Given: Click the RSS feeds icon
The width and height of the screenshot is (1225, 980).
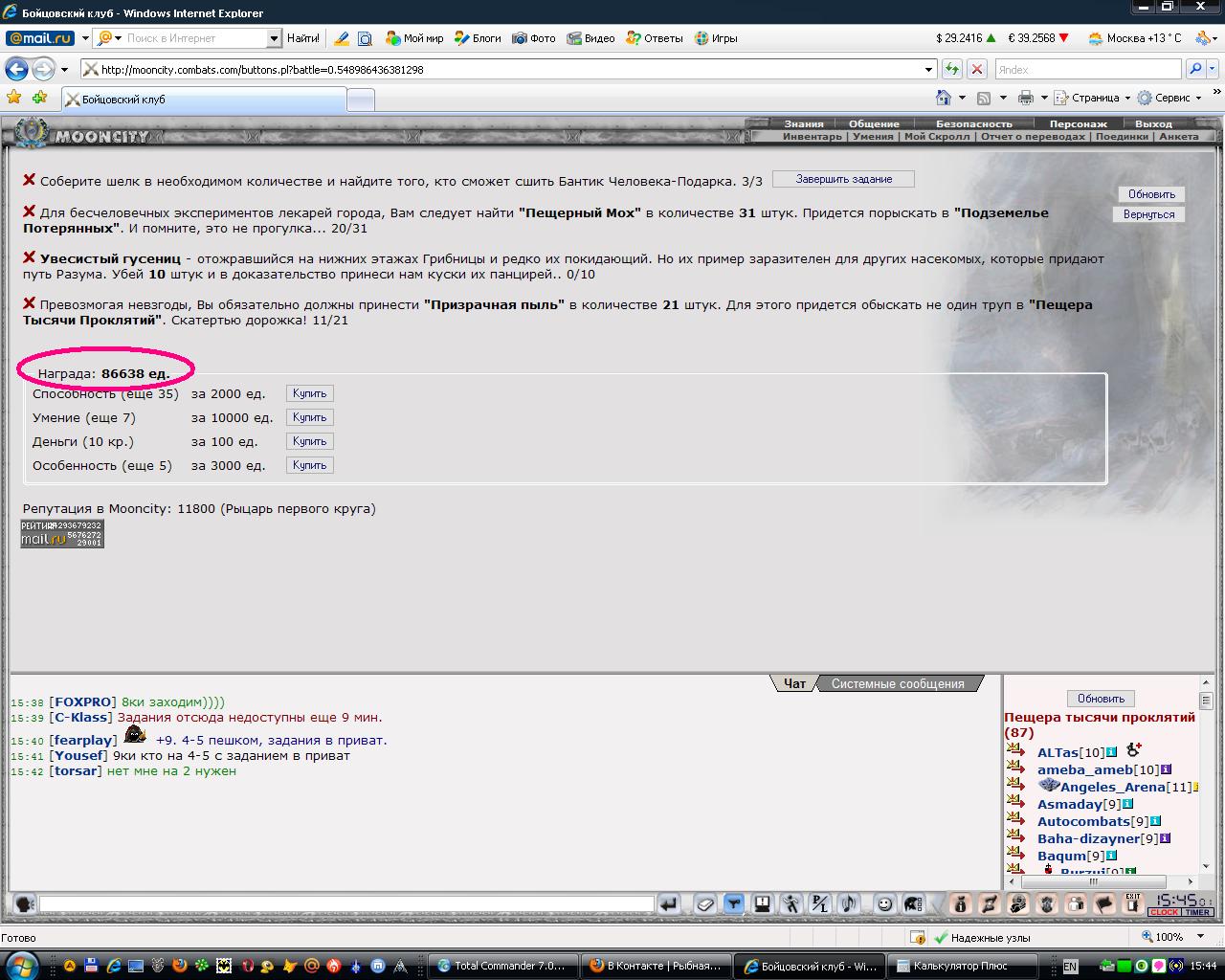Looking at the screenshot, I should (x=984, y=98).
